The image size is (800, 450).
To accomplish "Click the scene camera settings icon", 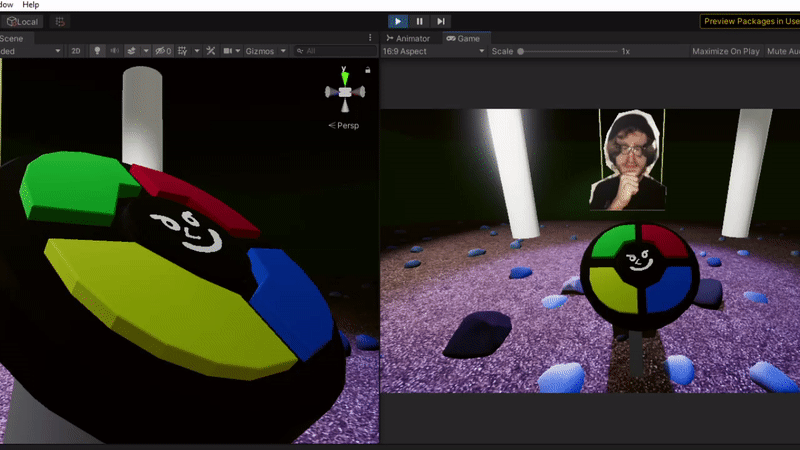I will (x=228, y=51).
